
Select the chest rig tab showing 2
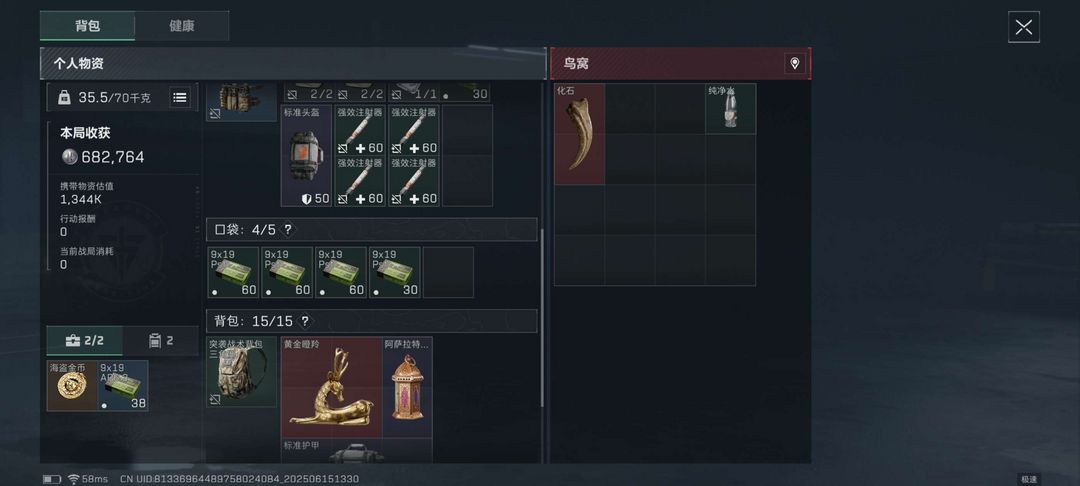161,341
